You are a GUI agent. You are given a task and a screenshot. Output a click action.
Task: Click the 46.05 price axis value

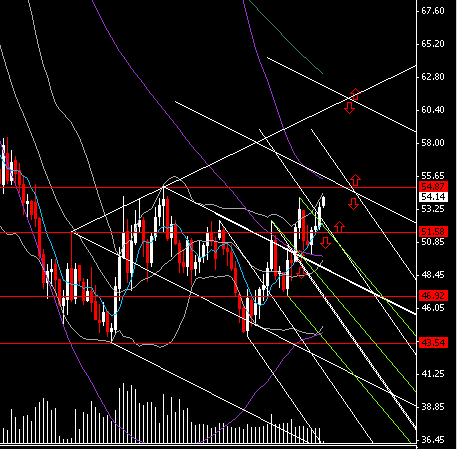(433, 308)
